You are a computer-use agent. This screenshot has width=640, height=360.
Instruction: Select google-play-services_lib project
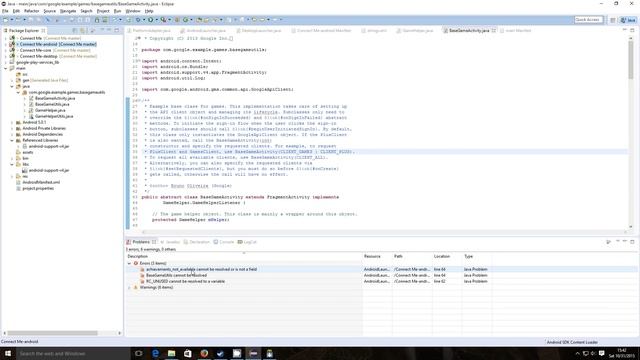pyautogui.click(x=38, y=62)
